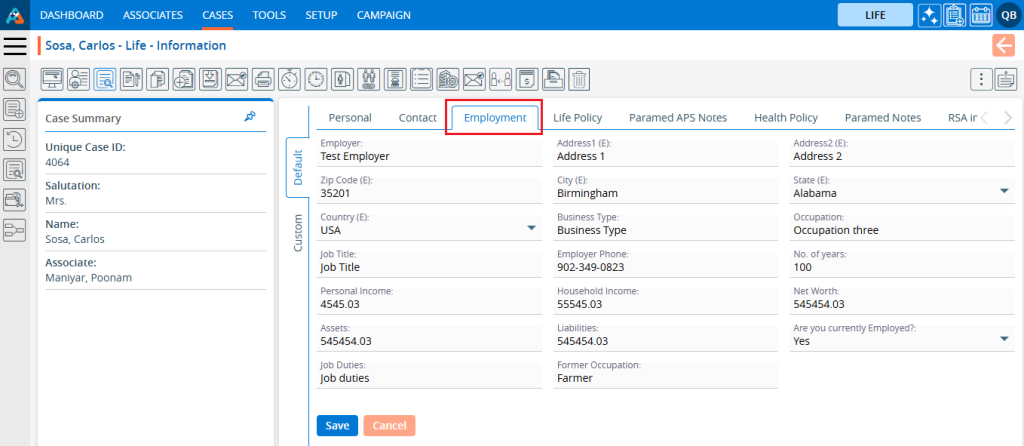Click the orange back arrow button
The image size is (1024, 446).
1002,45
